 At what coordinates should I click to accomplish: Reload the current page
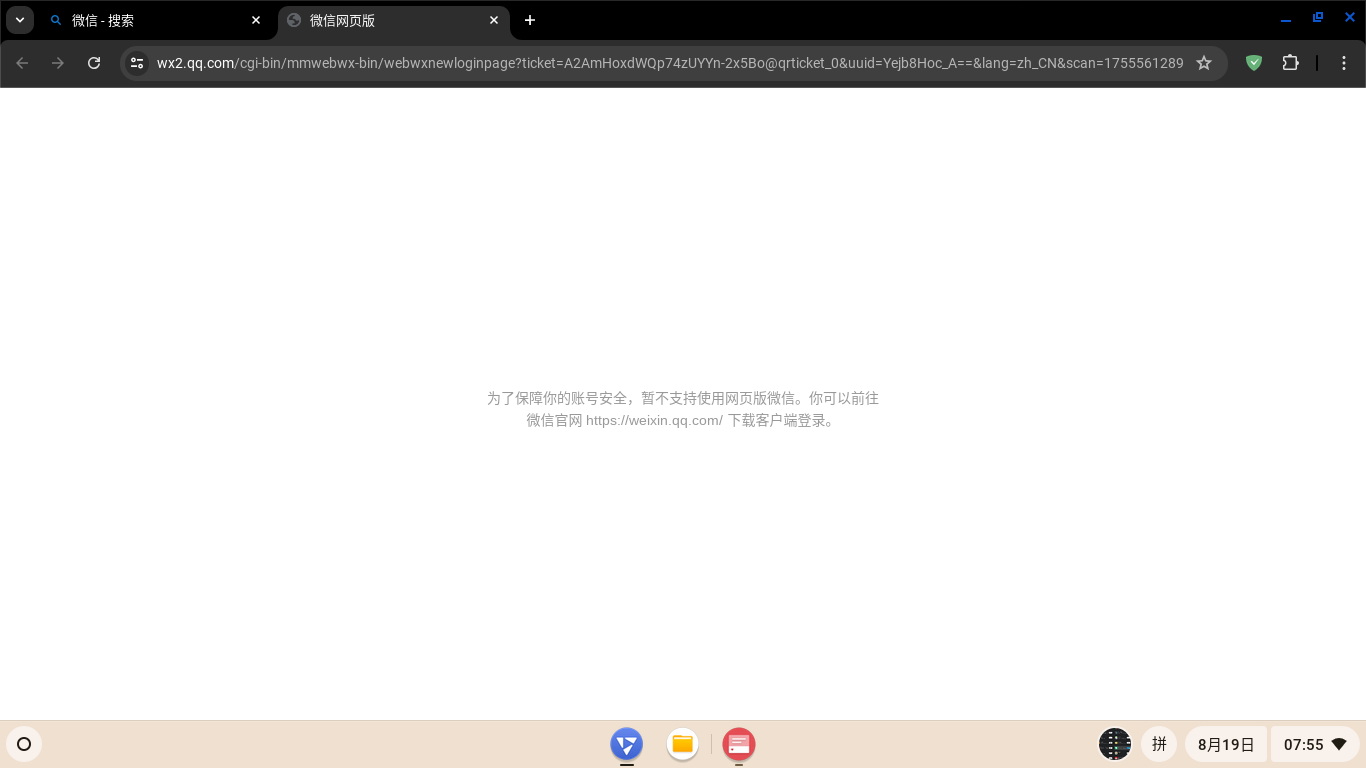click(94, 63)
